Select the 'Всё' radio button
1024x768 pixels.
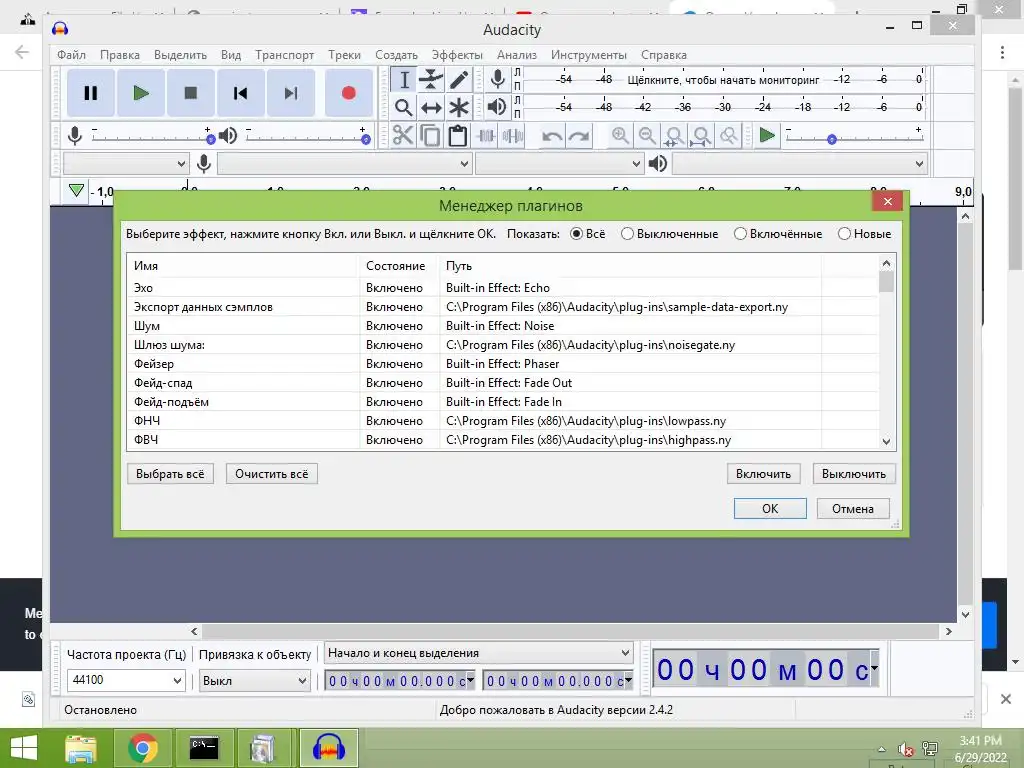point(577,234)
